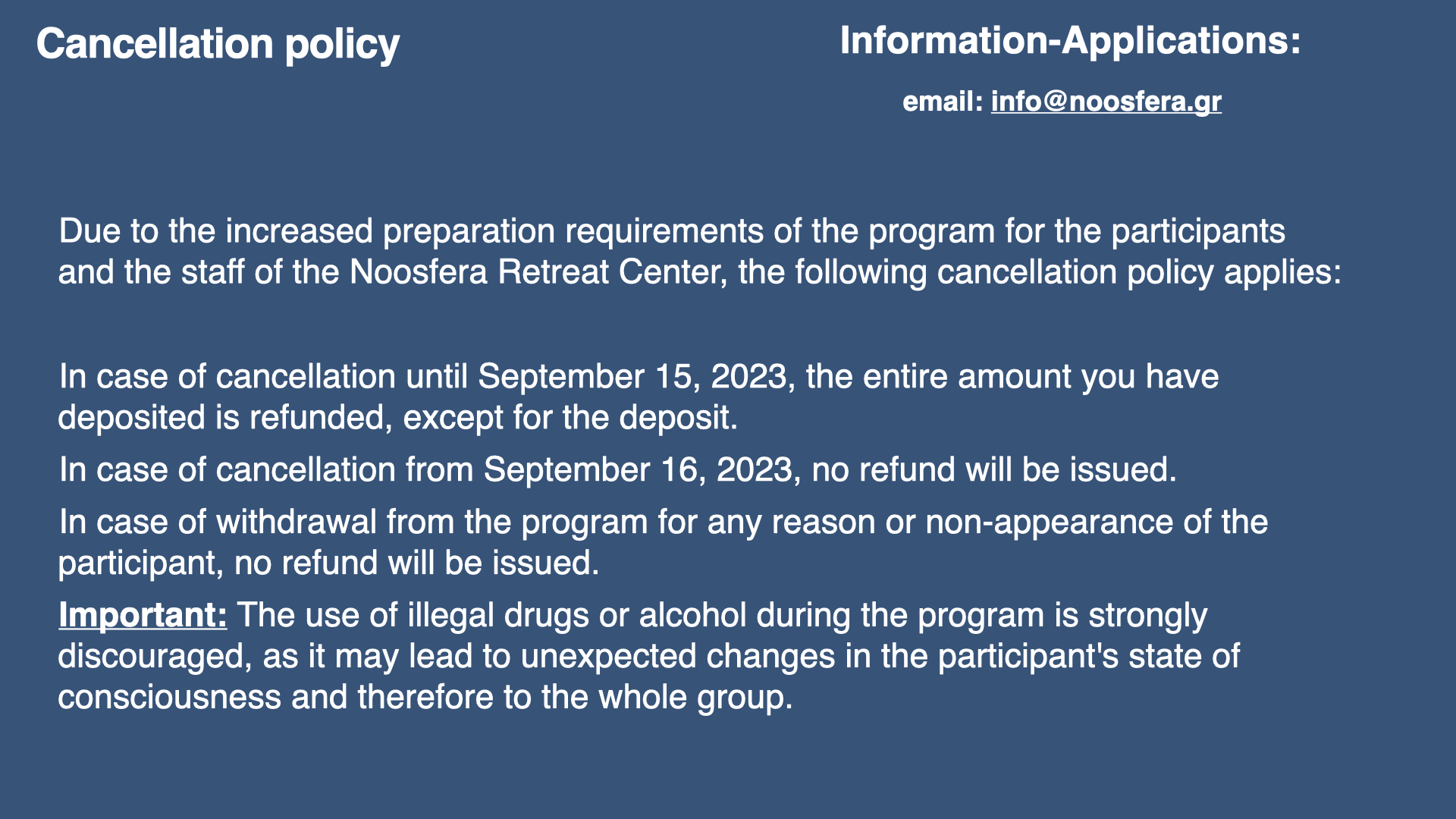This screenshot has width=1456, height=819.
Task: Click the phrase "cancellation policy applies:"
Action: point(1139,272)
